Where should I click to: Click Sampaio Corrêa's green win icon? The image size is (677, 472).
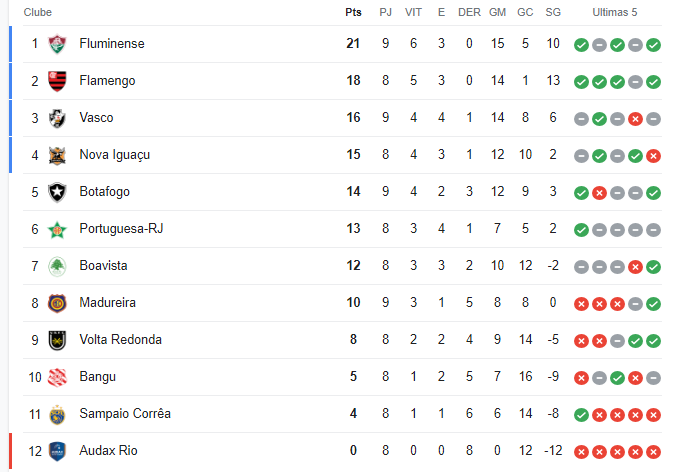(581, 415)
